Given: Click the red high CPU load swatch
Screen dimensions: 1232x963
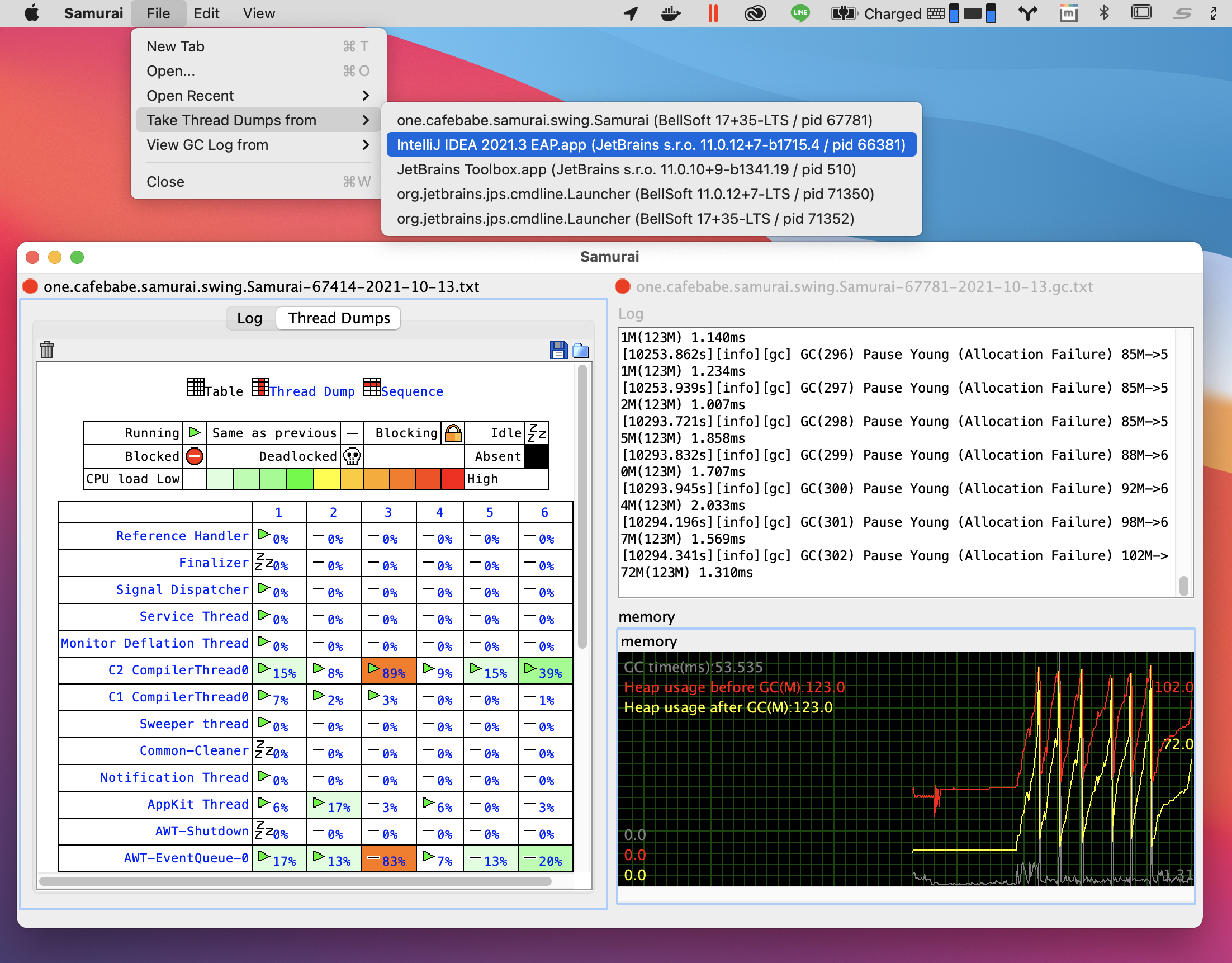Looking at the screenshot, I should pyautogui.click(x=452, y=479).
